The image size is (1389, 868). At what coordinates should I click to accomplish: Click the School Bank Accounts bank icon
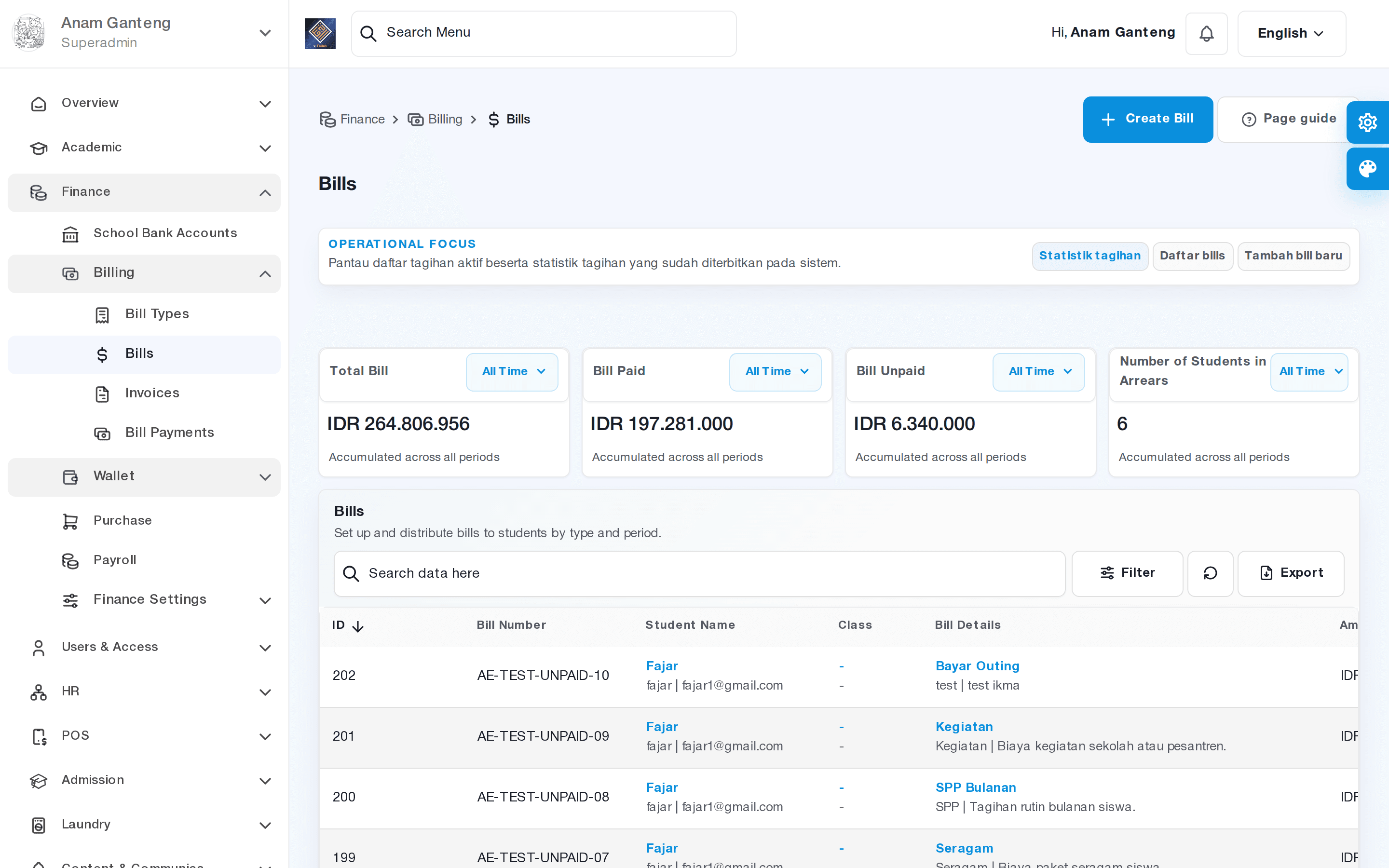[x=70, y=234]
